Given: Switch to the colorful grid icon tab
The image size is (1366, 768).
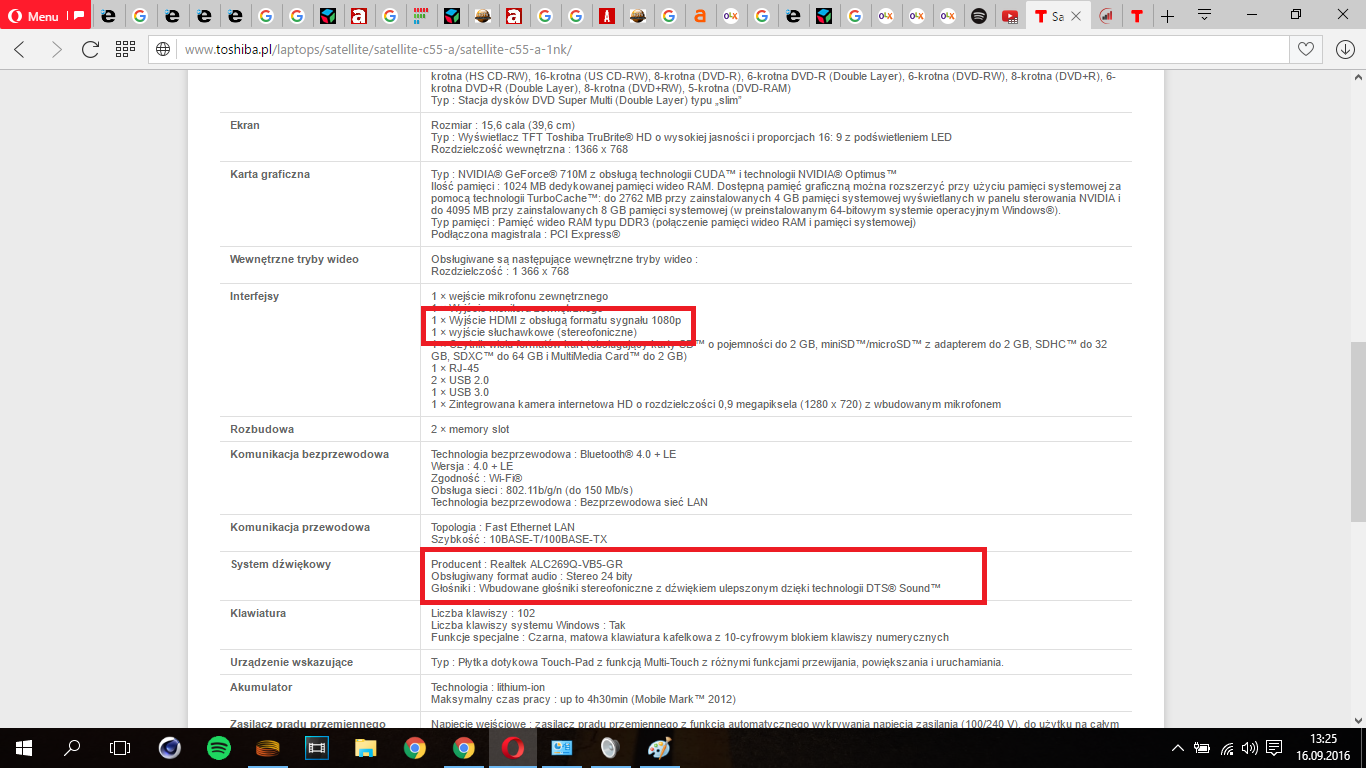Looking at the screenshot, I should pos(421,16).
